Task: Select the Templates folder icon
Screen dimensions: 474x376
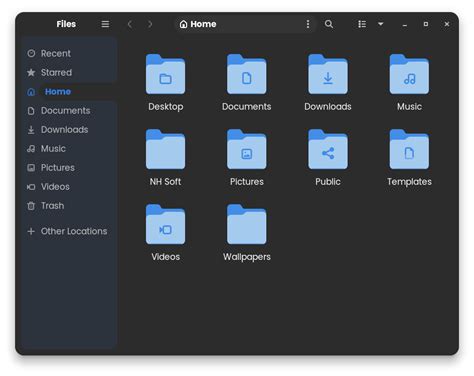Action: (x=409, y=149)
